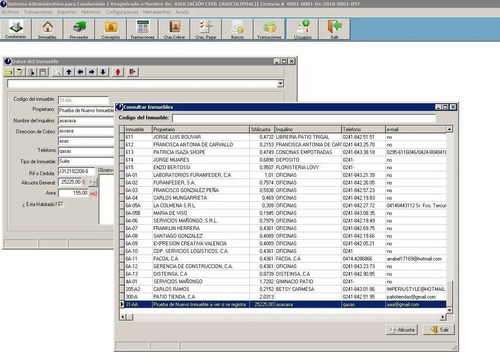
Task: Open the Condominio module from toolbar
Action: point(16,29)
